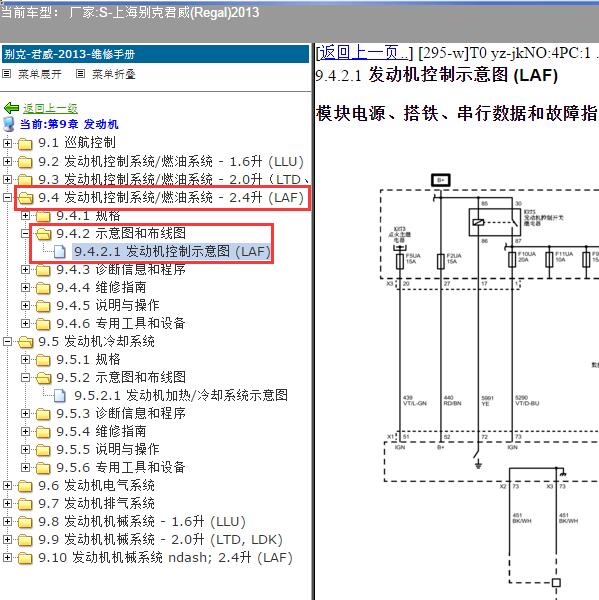The image size is (599, 600).
Task: Click folder icon of 9.5.6 专用工具和设备
Action: coord(43,468)
